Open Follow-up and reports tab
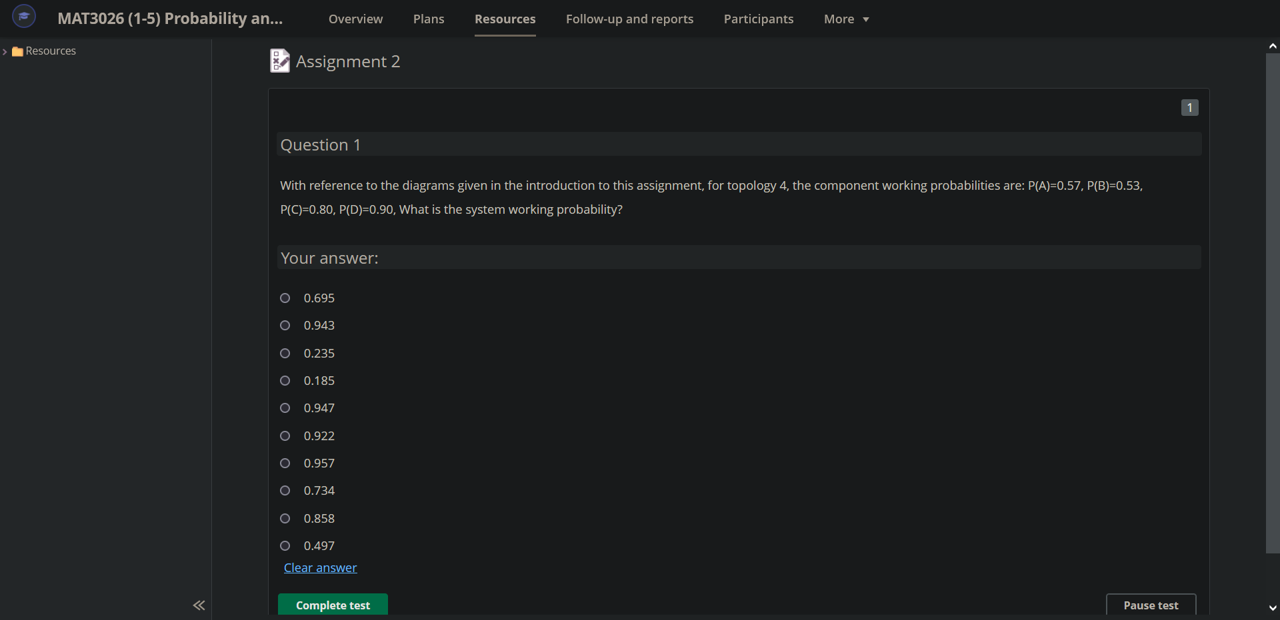The width and height of the screenshot is (1280, 620). pyautogui.click(x=629, y=19)
